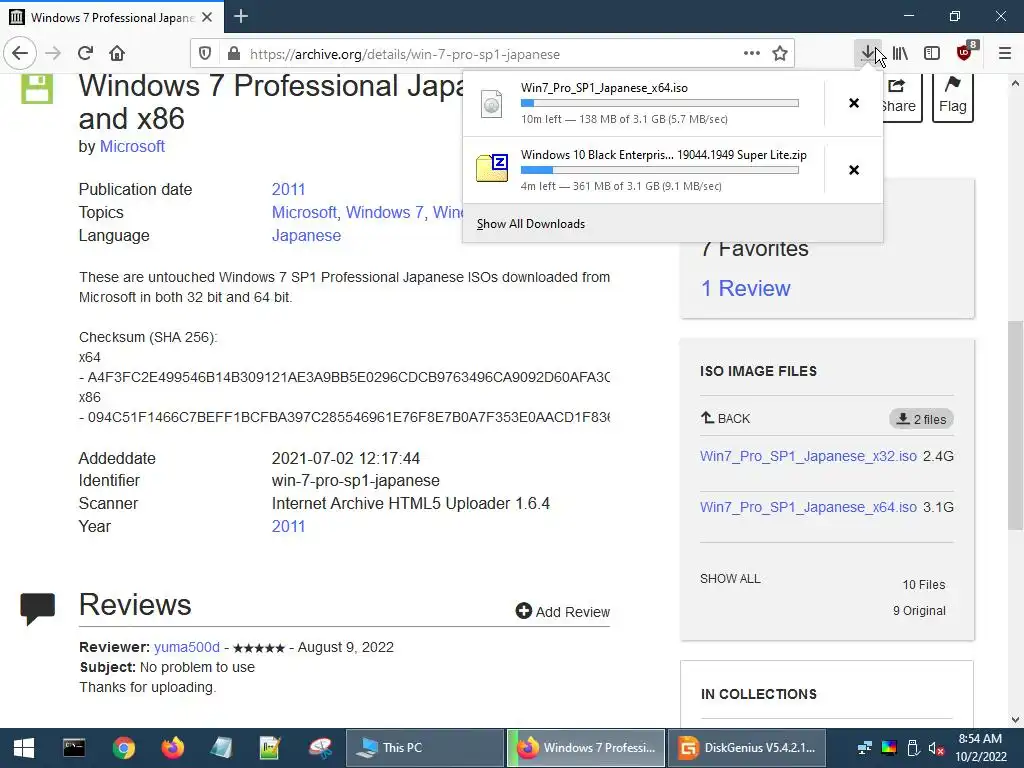Launch Google Chrome from the taskbar

point(123,748)
